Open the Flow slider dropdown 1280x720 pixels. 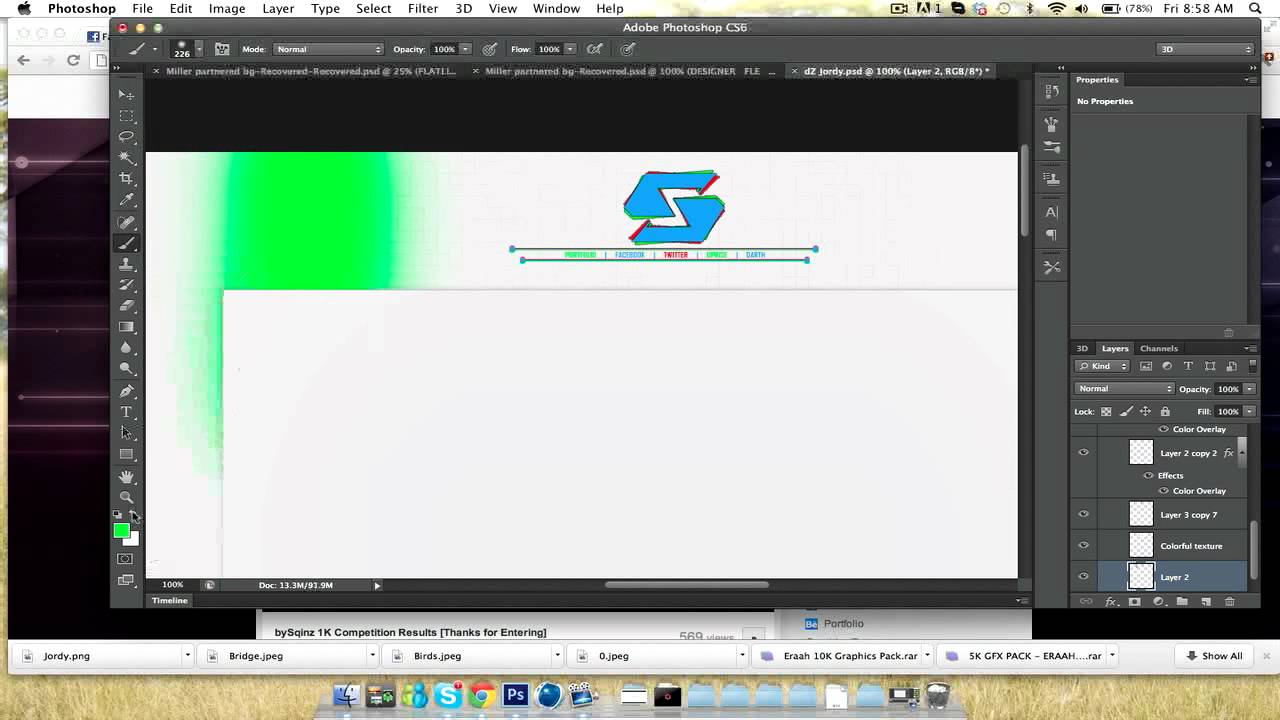[x=570, y=49]
